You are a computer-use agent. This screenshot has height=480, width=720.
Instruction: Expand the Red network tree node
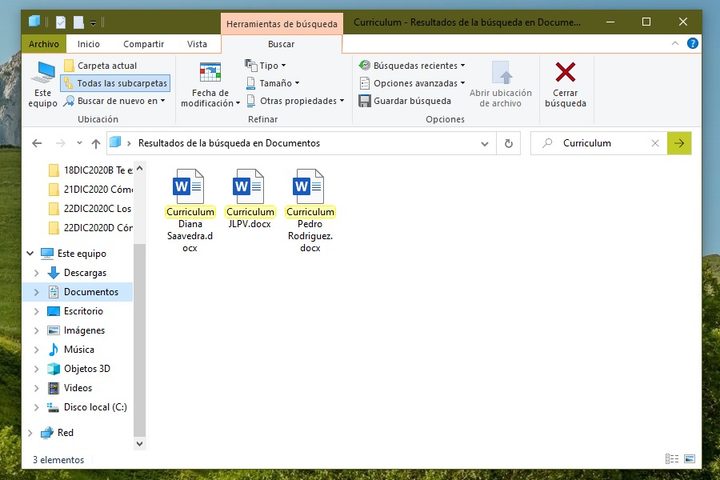coord(30,433)
